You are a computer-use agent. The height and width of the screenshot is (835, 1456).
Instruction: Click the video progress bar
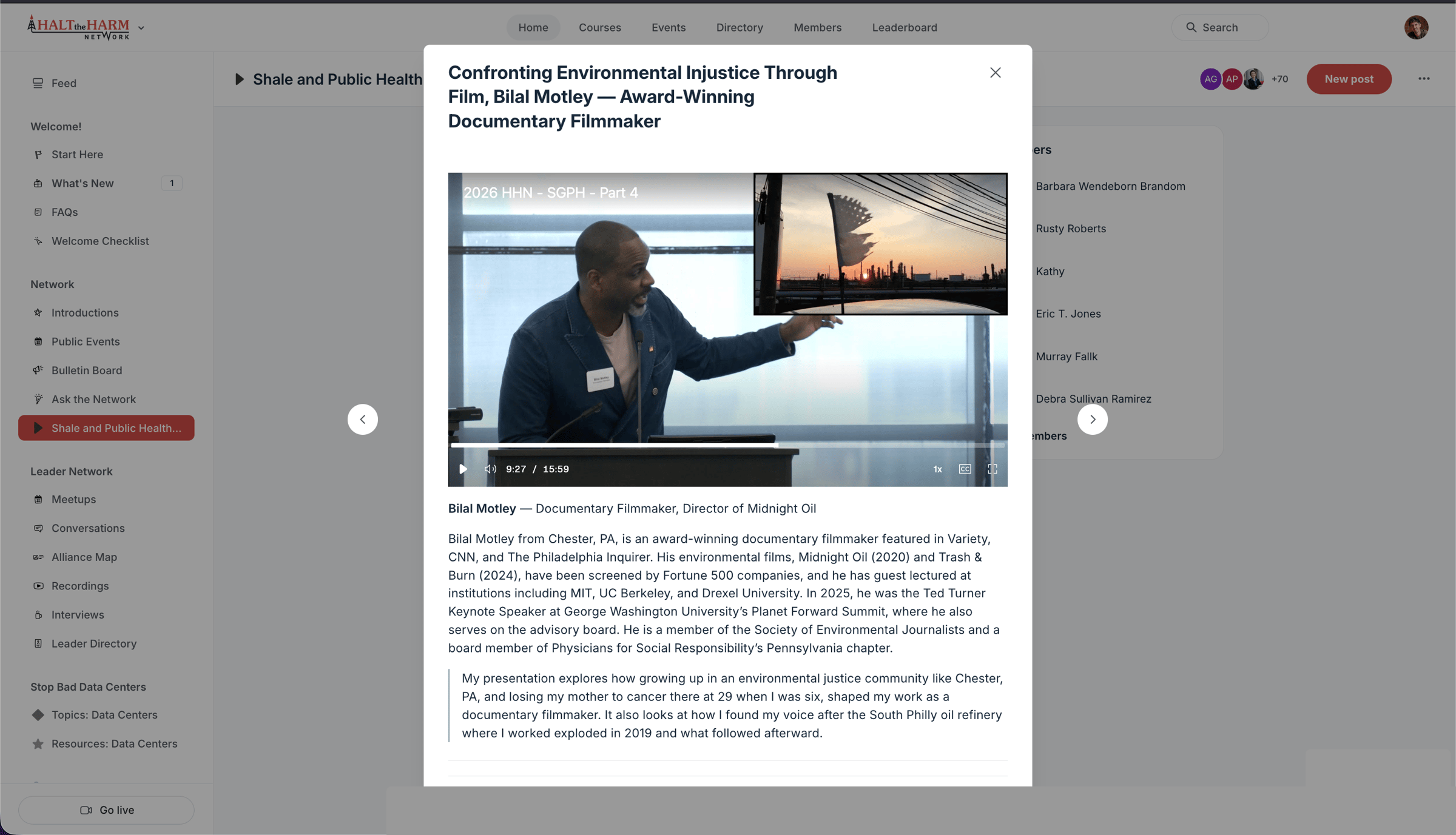pyautogui.click(x=727, y=445)
